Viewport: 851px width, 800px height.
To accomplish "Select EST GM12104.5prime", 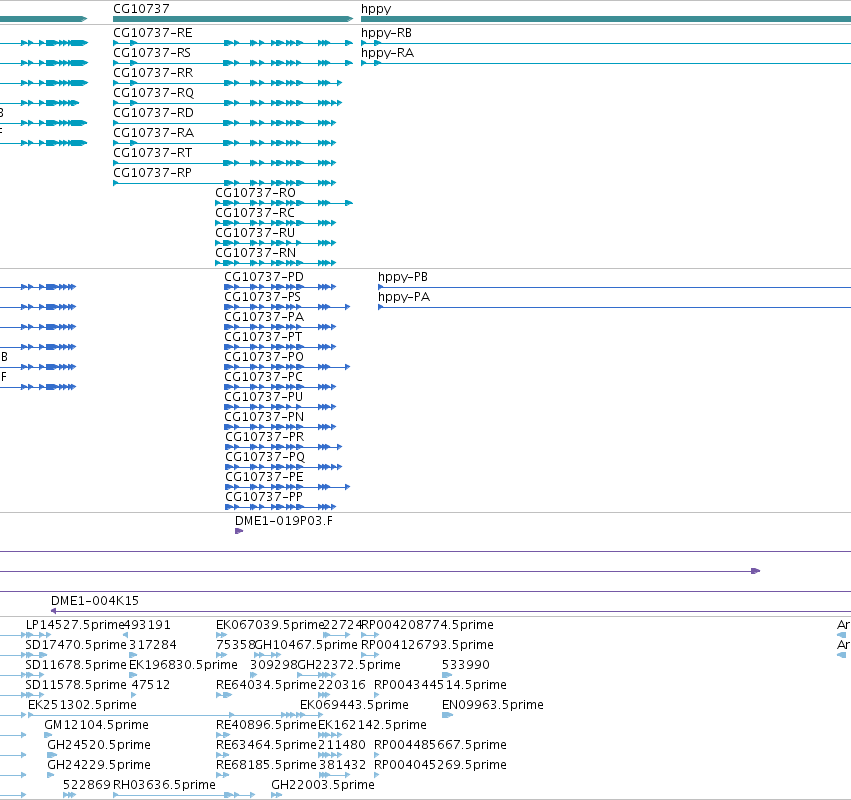I will pyautogui.click(x=97, y=725).
